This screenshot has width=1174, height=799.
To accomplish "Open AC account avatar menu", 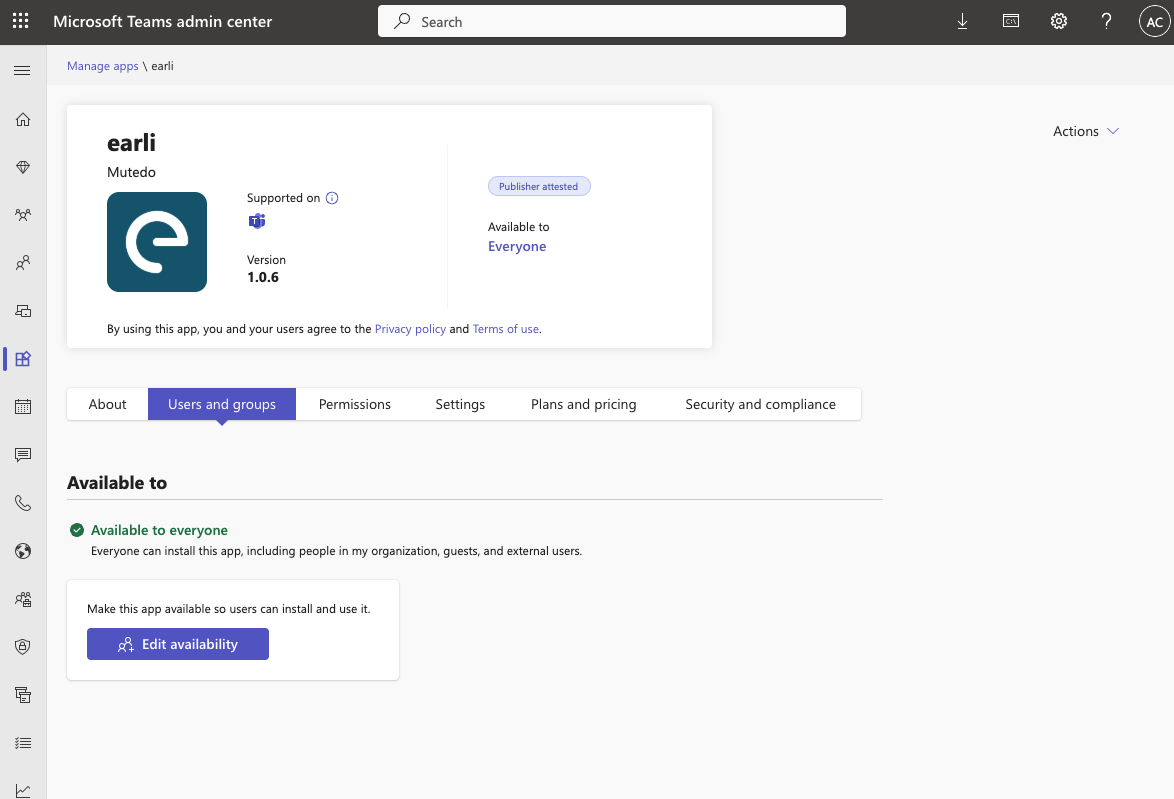I will click(x=1155, y=22).
